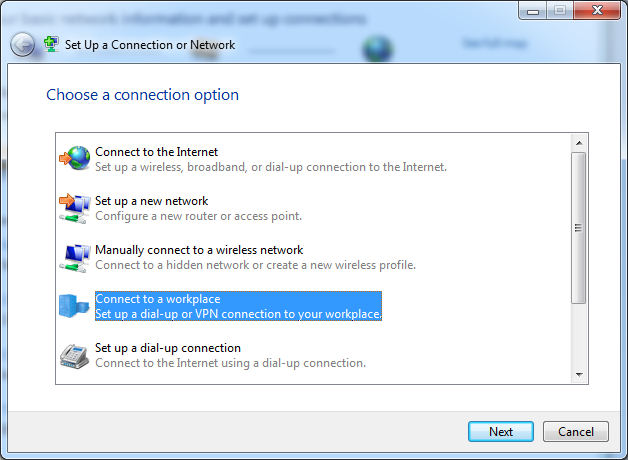The width and height of the screenshot is (628, 460).
Task: Click the scrollbar thumb in options list
Action: pyautogui.click(x=578, y=227)
